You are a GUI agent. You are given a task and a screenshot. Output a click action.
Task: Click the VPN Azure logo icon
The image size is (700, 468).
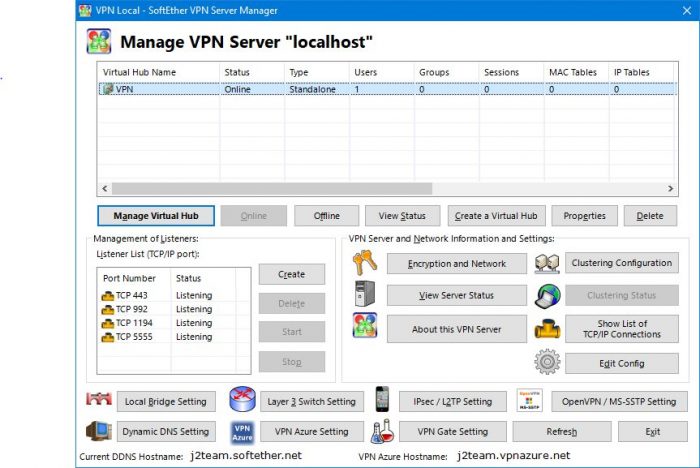[242, 432]
